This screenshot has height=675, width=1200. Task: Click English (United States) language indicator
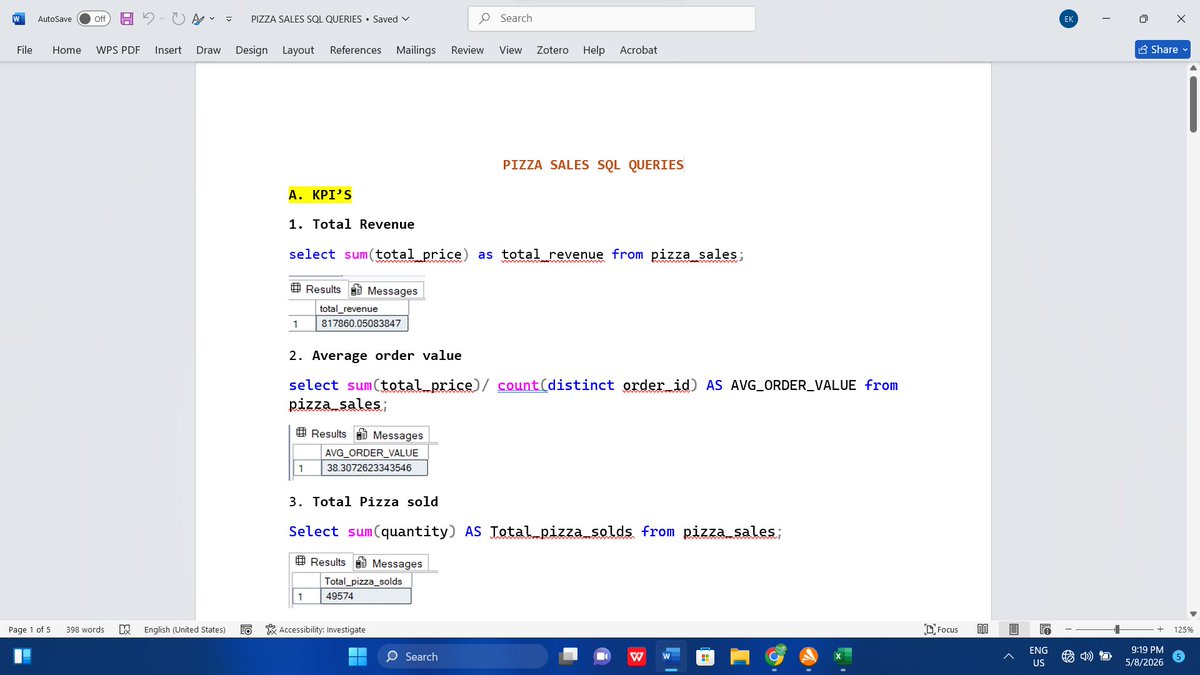coord(185,629)
